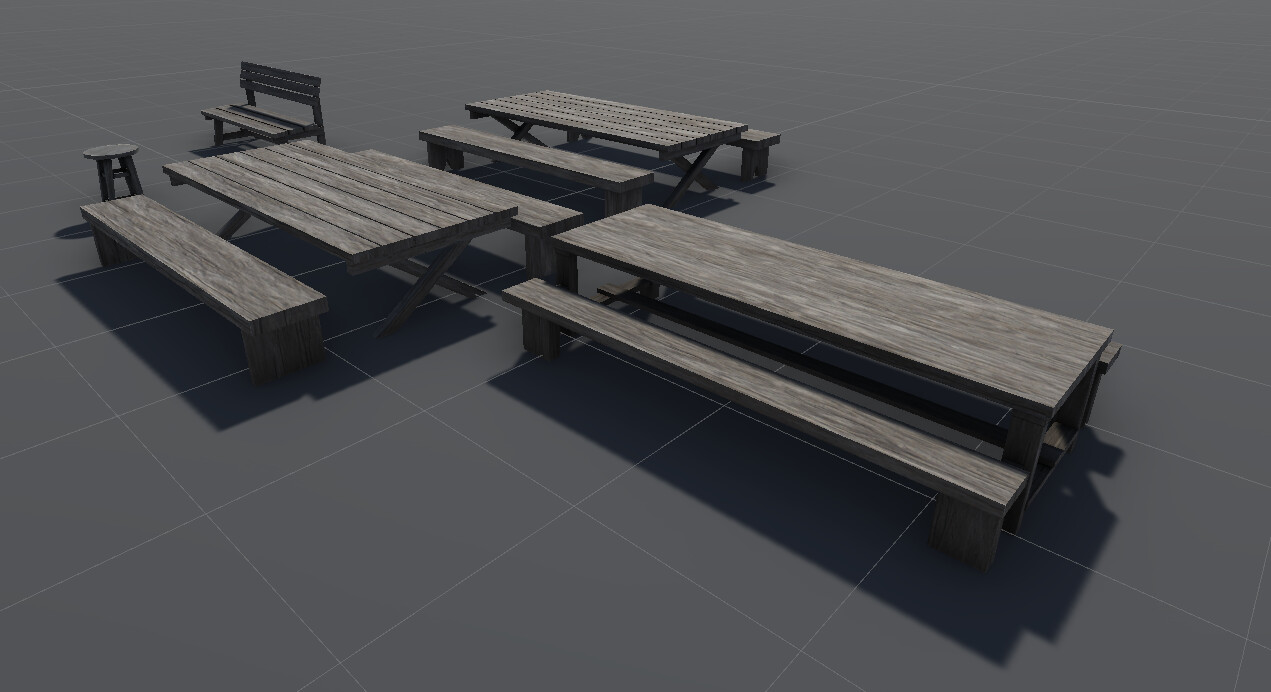Select the backrest slats of the bench
This screenshot has width=1271, height=692.
coord(280,80)
